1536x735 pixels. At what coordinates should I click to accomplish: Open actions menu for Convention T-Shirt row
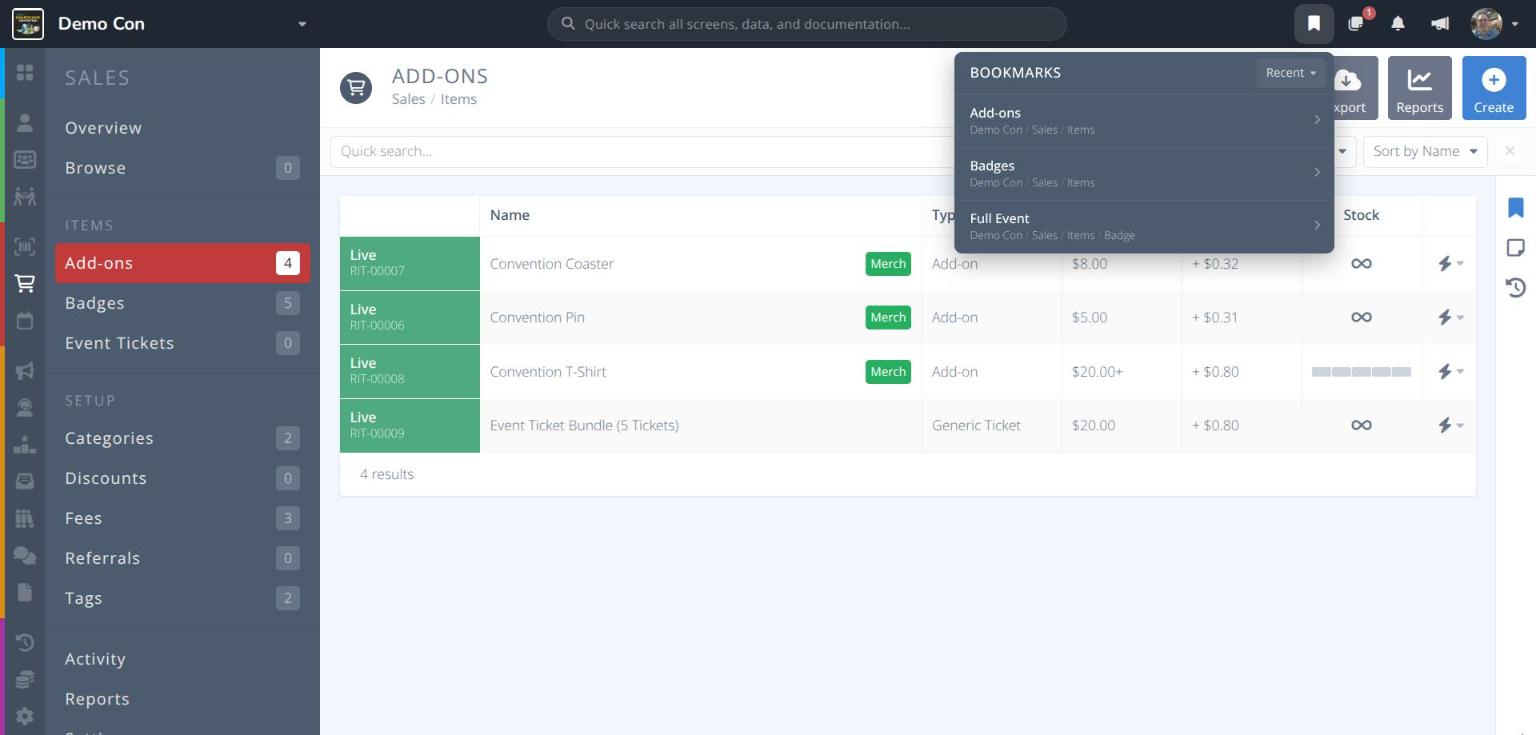point(1450,371)
